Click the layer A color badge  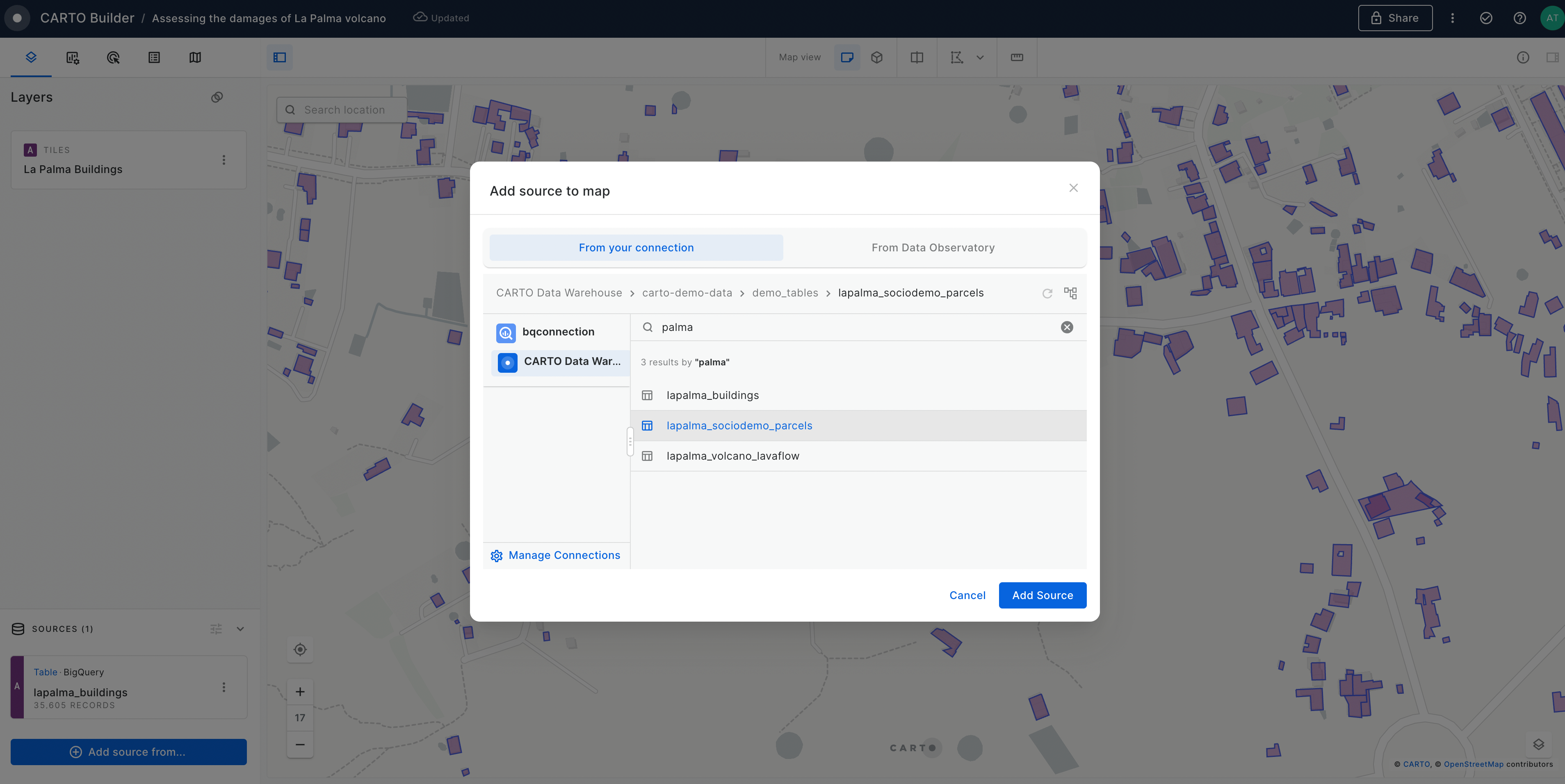(x=30, y=150)
